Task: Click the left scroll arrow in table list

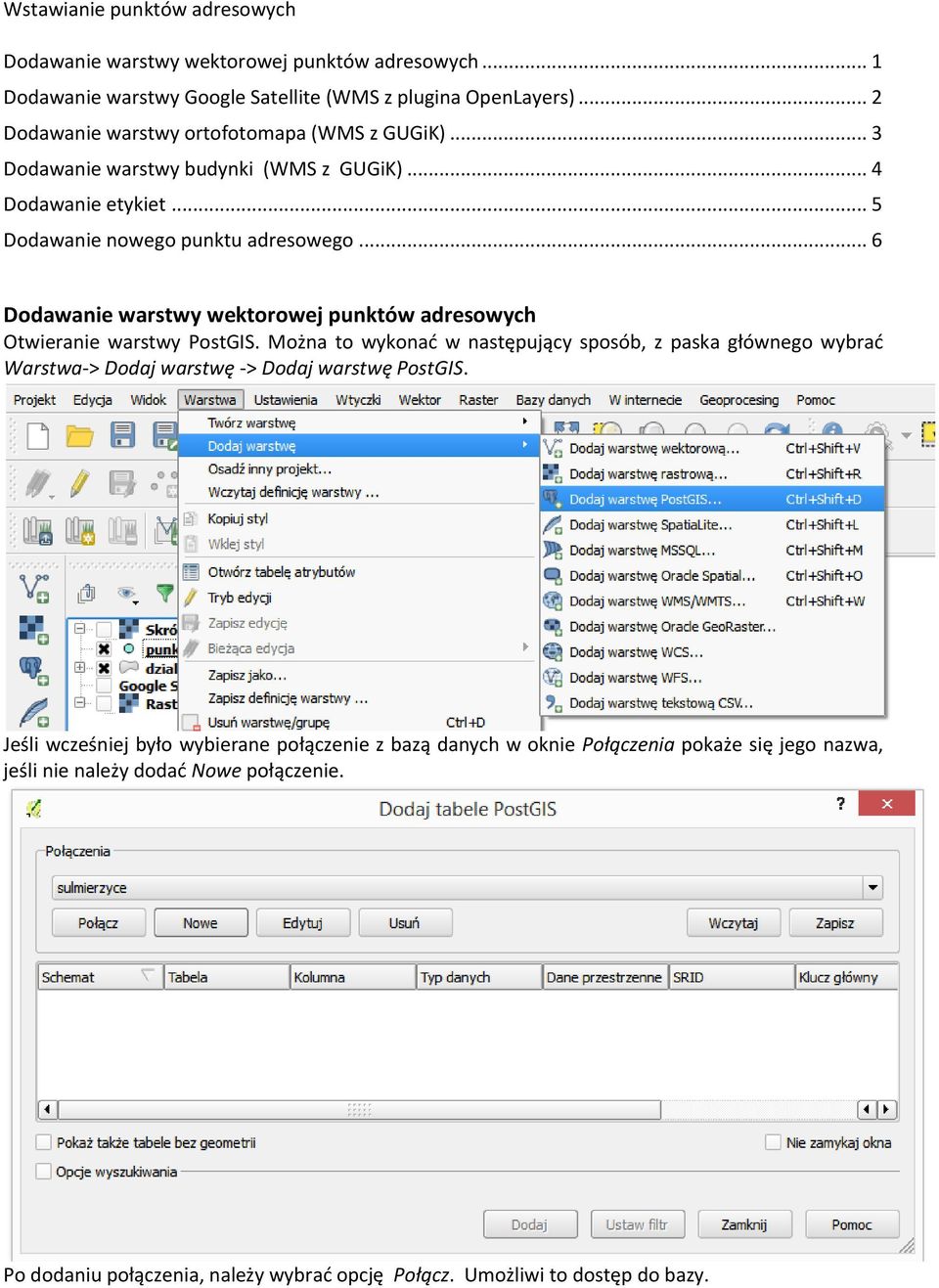Action: click(x=47, y=1109)
